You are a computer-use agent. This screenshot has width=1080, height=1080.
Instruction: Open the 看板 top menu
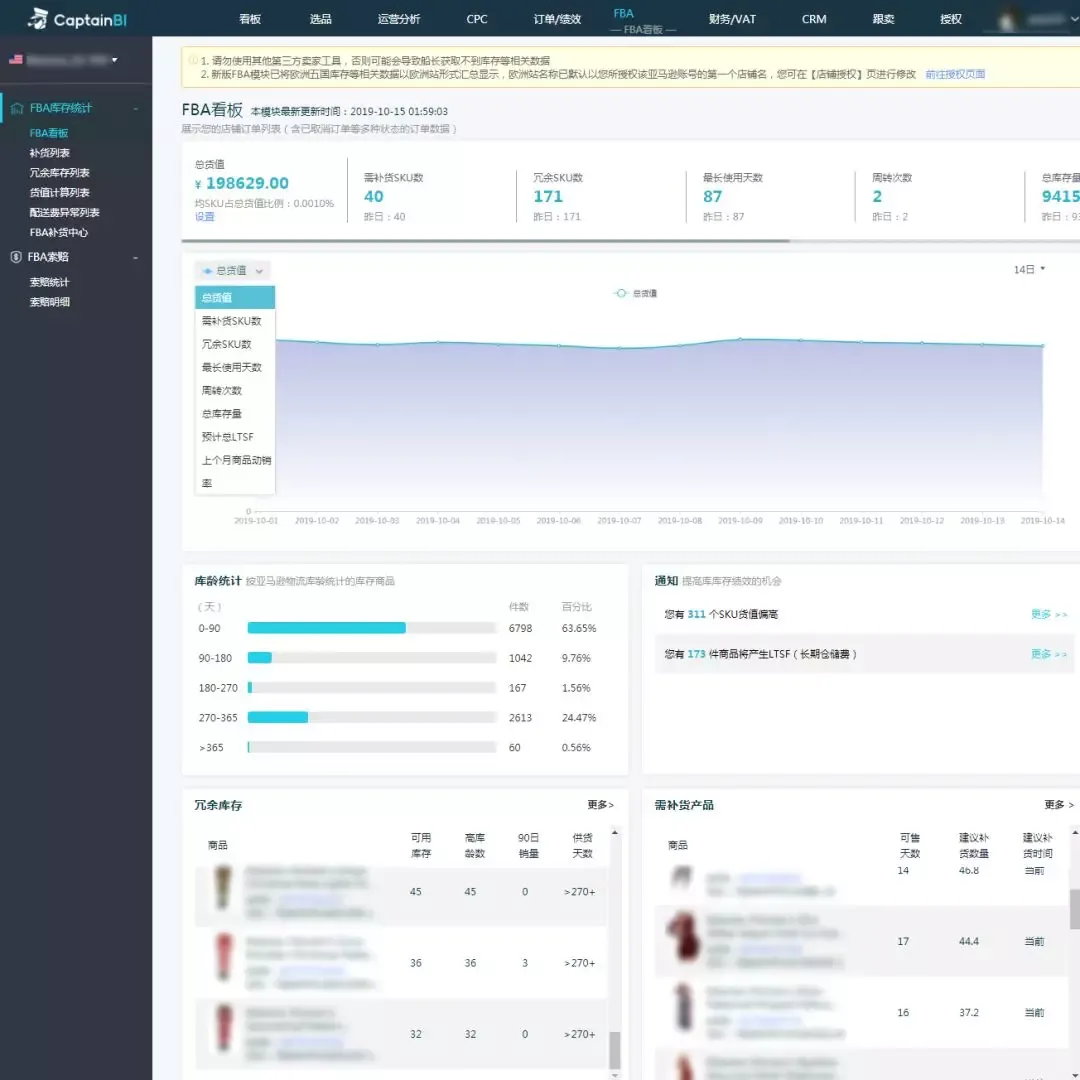[x=250, y=19]
